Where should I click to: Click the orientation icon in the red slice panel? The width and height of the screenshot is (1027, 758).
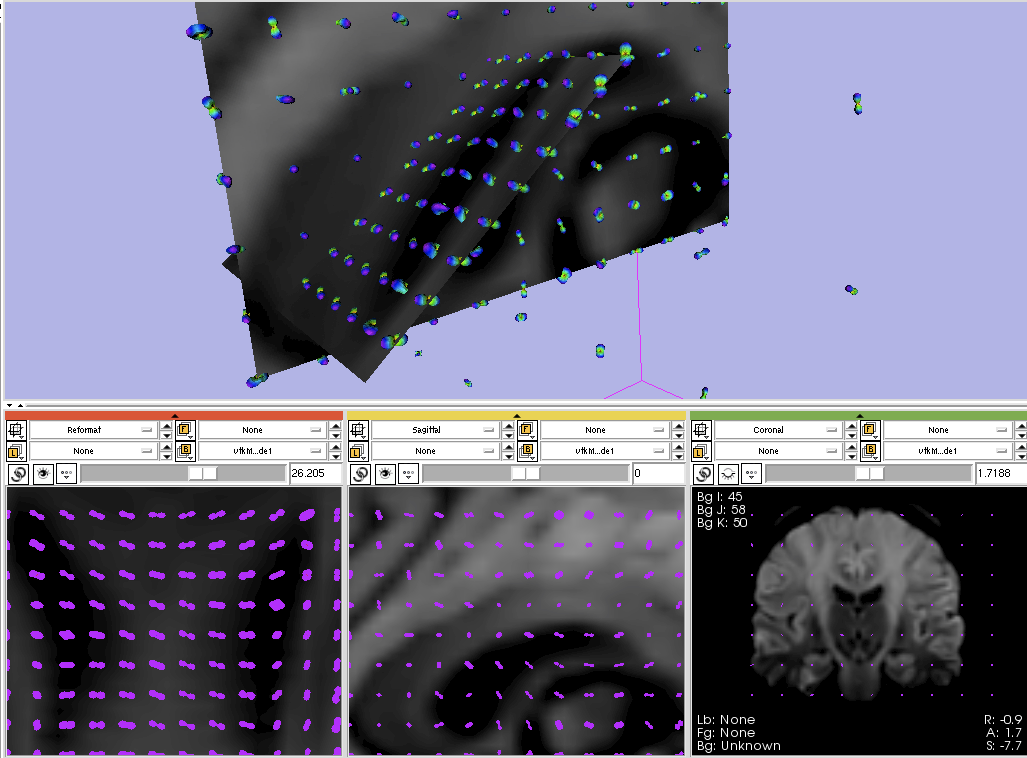[x=16, y=430]
